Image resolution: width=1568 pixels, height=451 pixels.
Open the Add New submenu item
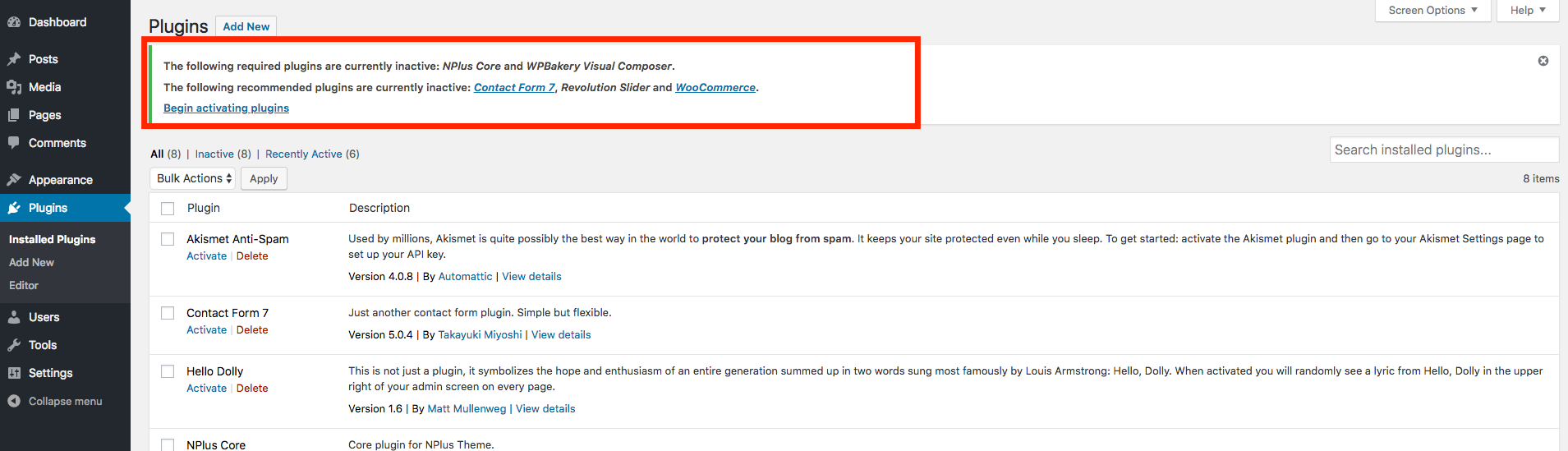31,262
